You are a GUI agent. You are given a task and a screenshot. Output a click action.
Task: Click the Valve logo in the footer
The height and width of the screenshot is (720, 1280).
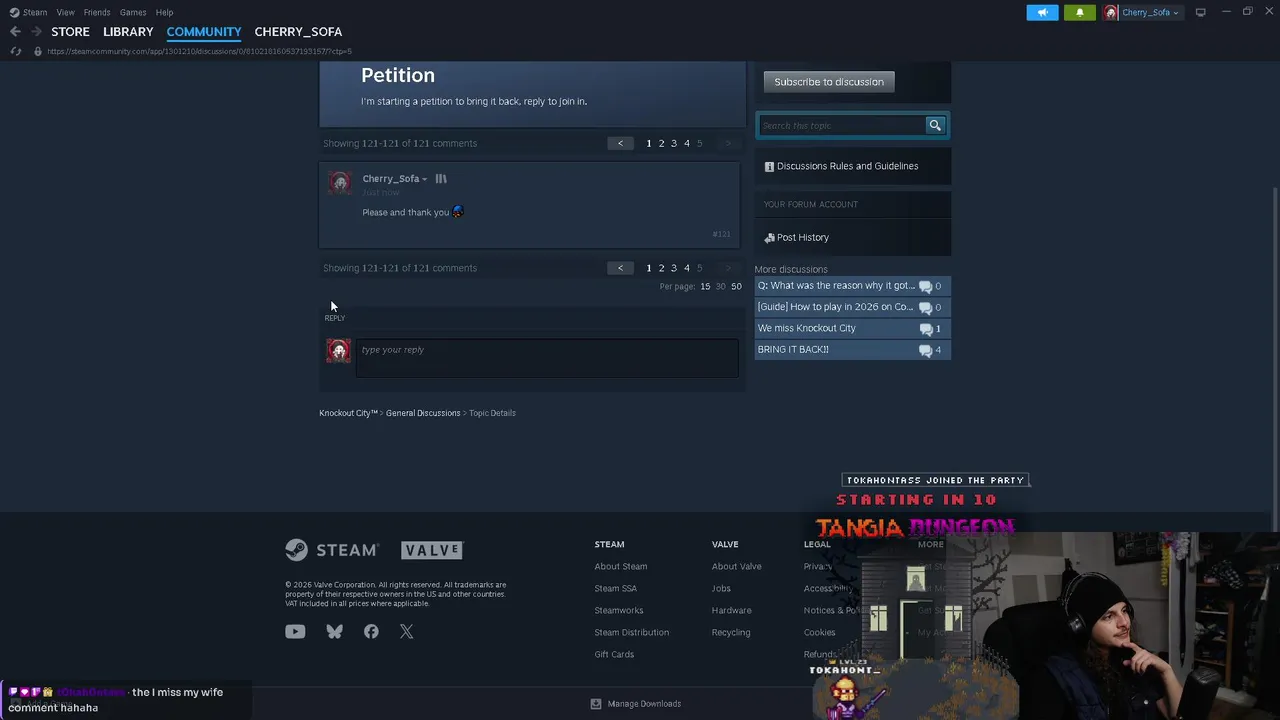click(432, 550)
